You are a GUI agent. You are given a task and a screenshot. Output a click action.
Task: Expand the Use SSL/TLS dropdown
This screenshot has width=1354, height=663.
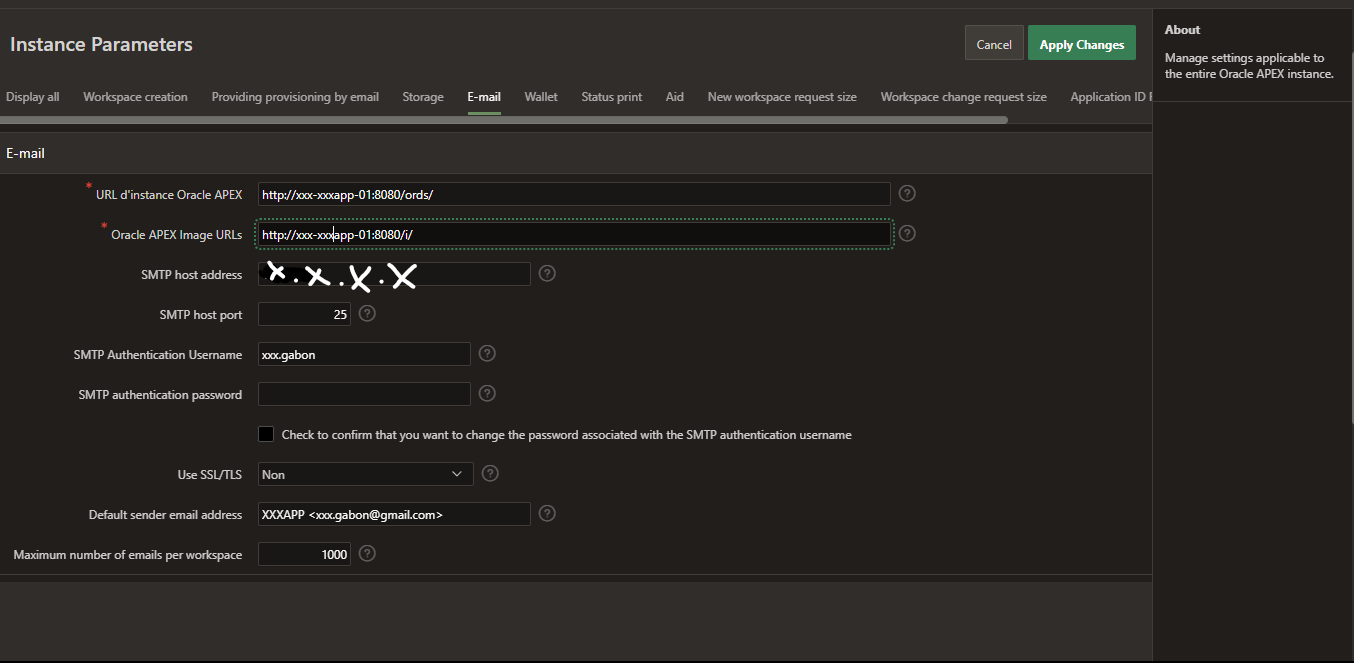[365, 474]
